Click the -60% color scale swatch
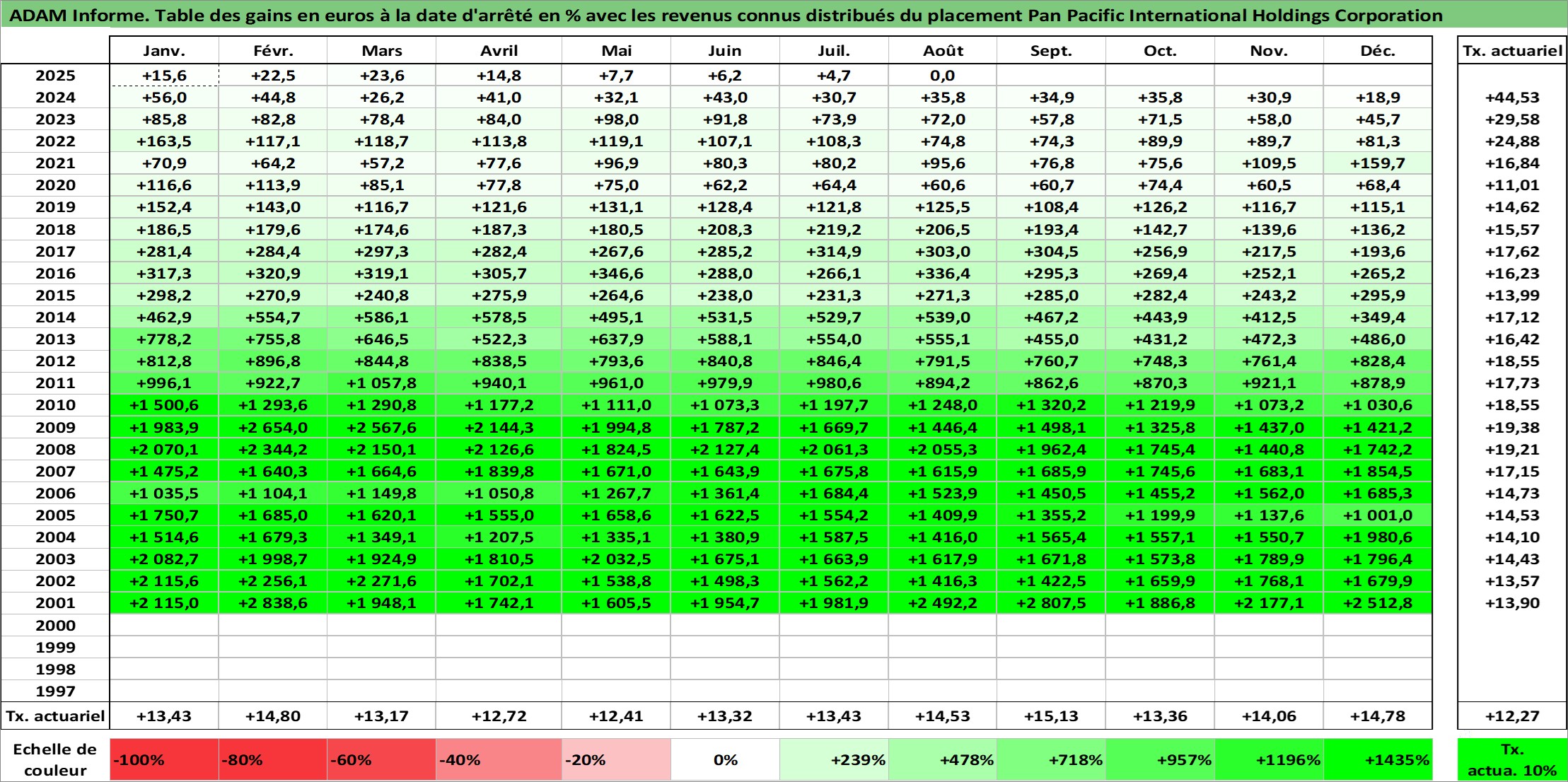The height and width of the screenshot is (782, 1568). tap(381, 760)
